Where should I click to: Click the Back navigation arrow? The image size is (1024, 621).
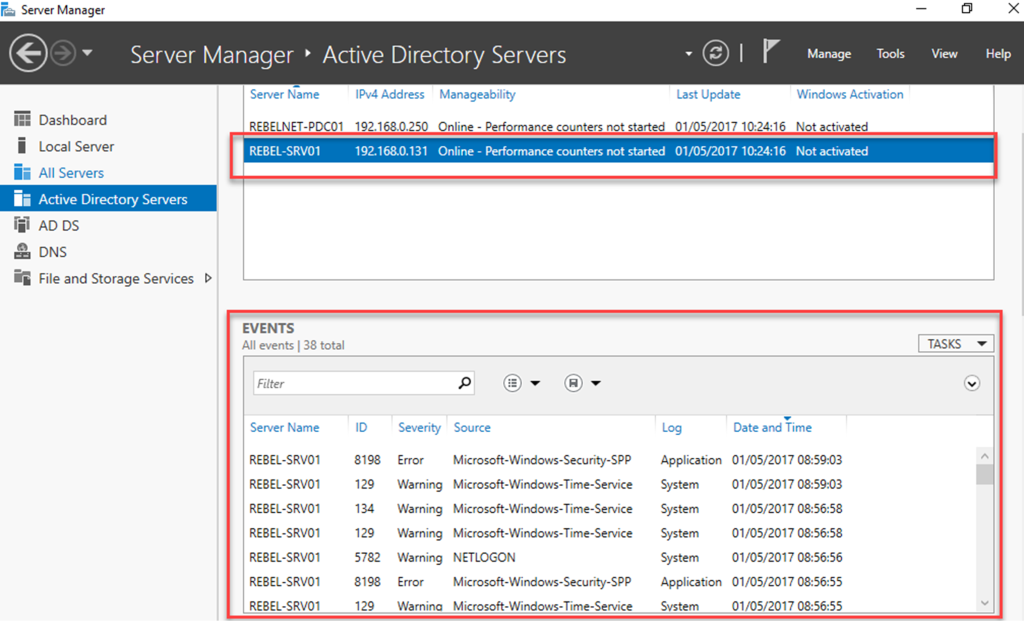point(28,52)
